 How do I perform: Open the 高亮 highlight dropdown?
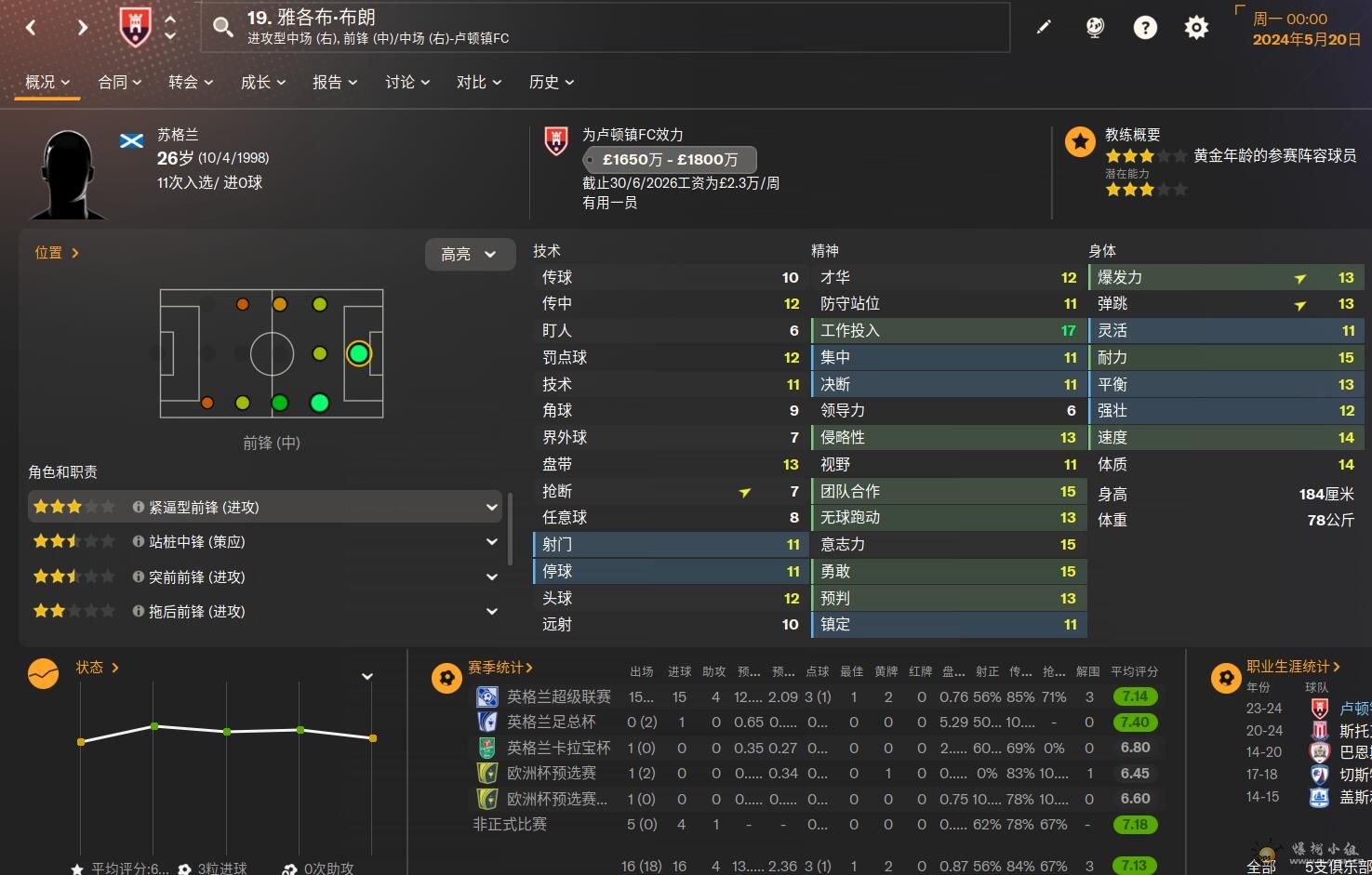click(470, 254)
